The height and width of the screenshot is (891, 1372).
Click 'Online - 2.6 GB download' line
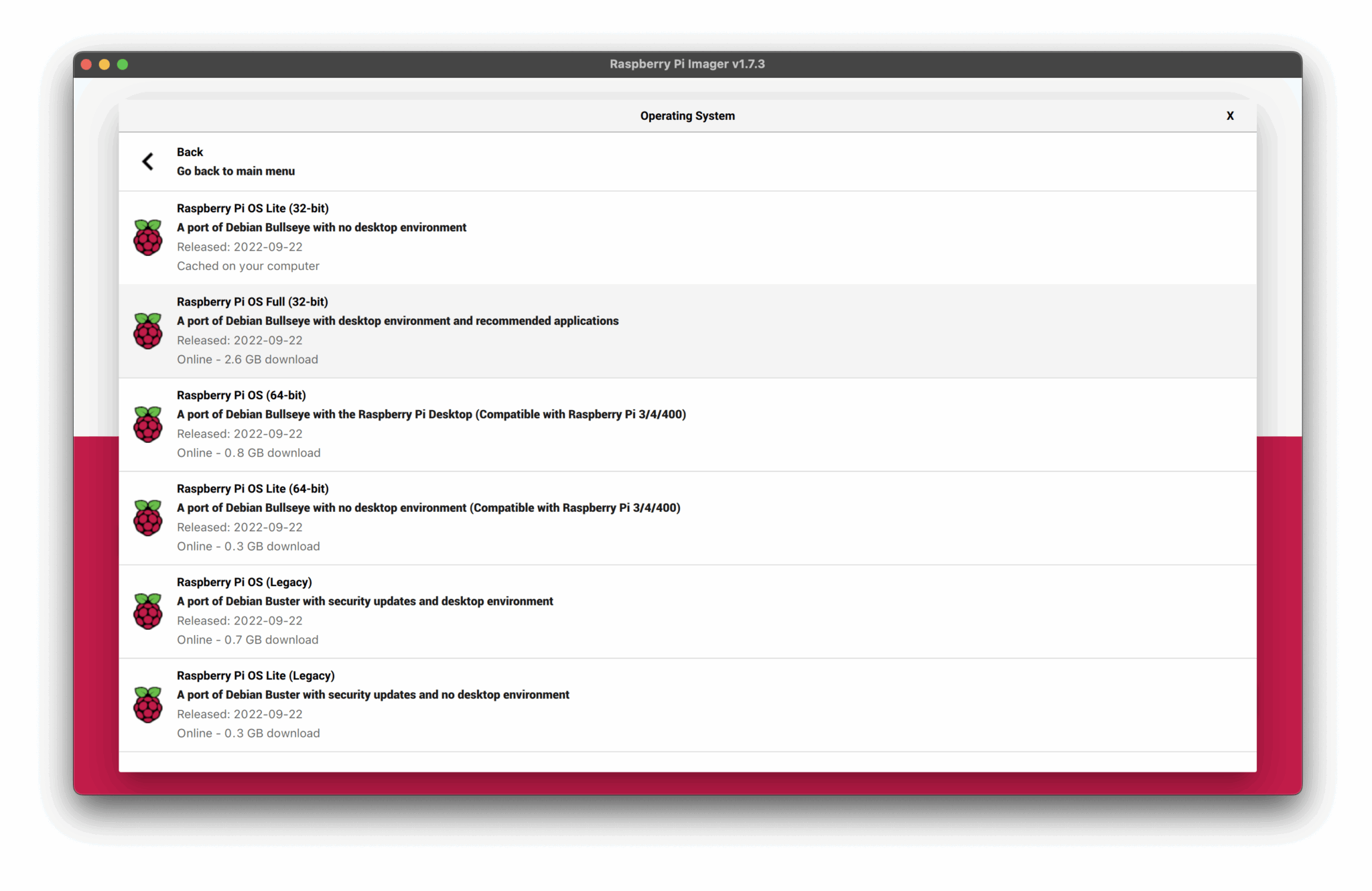[247, 360]
